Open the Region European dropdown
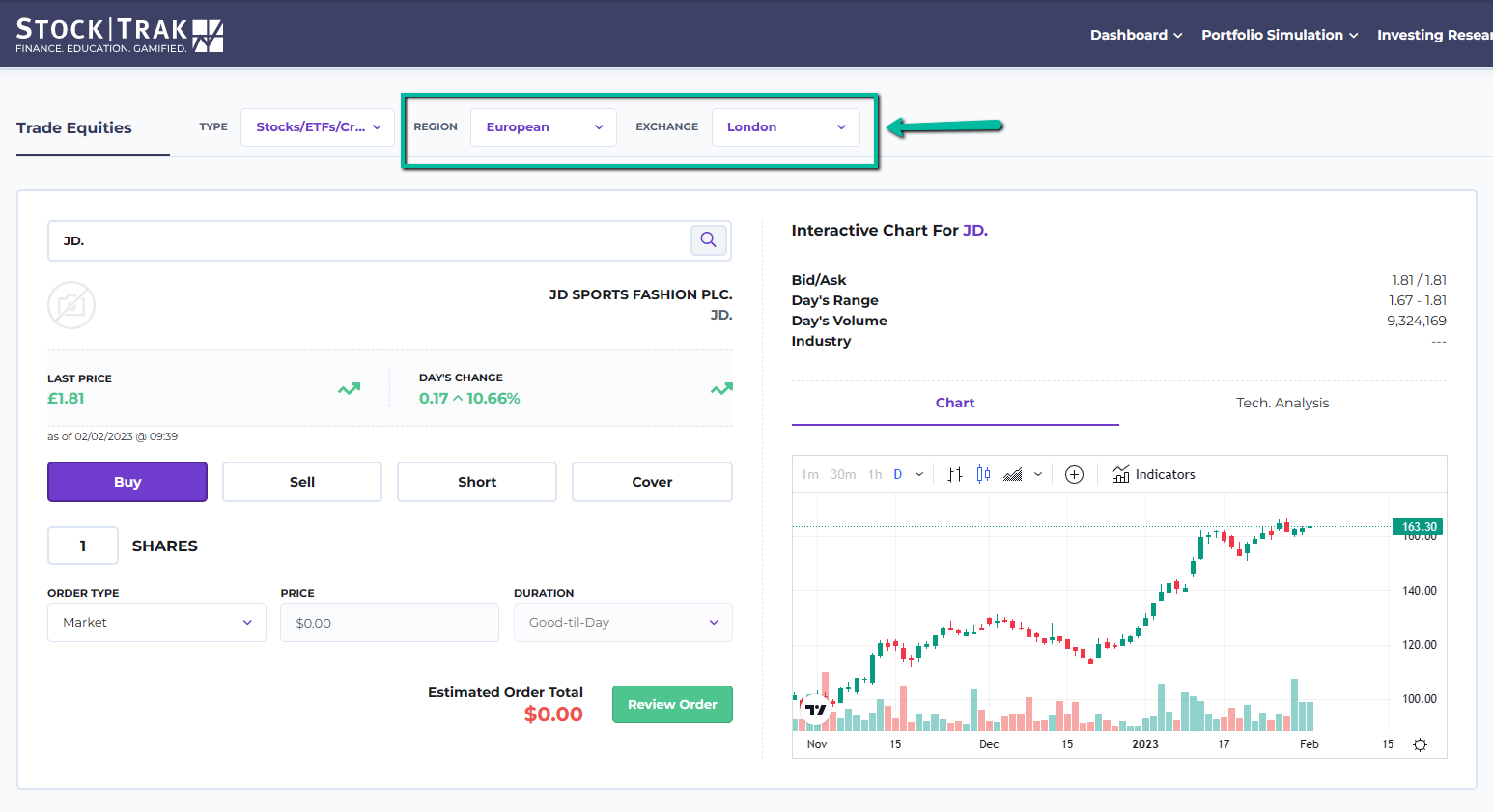 click(x=544, y=126)
